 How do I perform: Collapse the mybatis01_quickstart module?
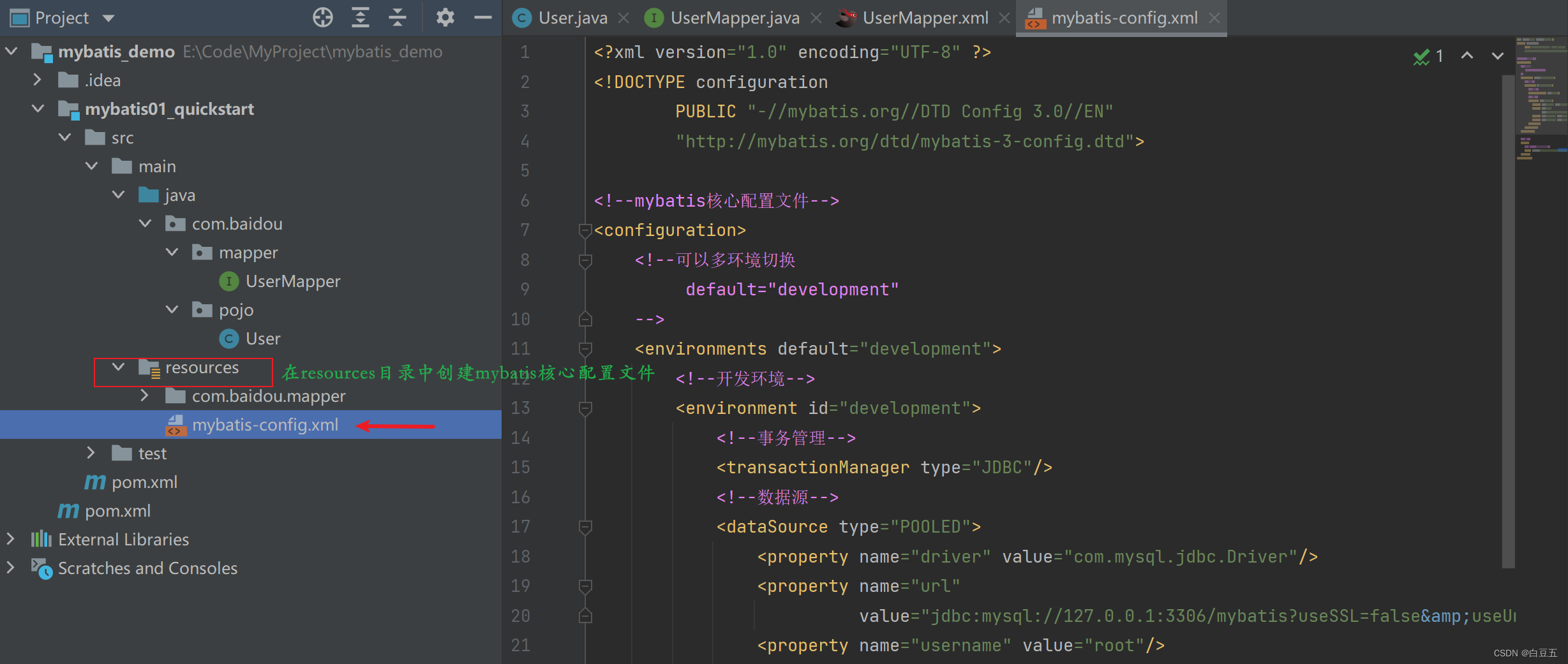click(38, 108)
